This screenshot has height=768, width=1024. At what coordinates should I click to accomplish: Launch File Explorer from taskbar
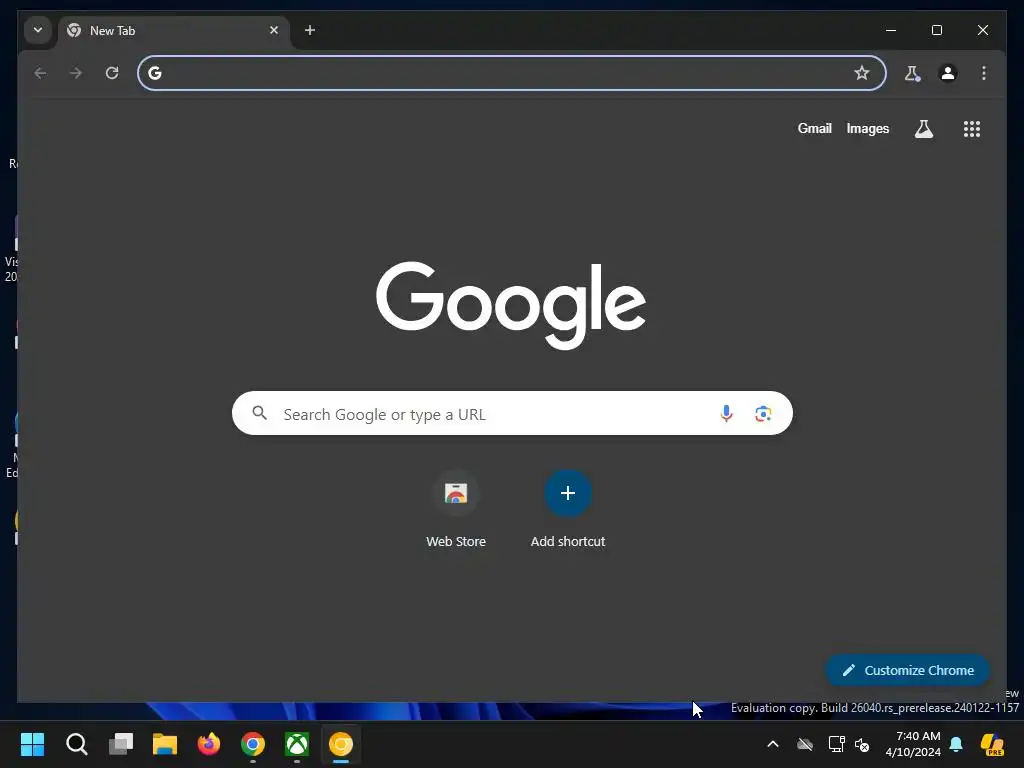pyautogui.click(x=165, y=744)
